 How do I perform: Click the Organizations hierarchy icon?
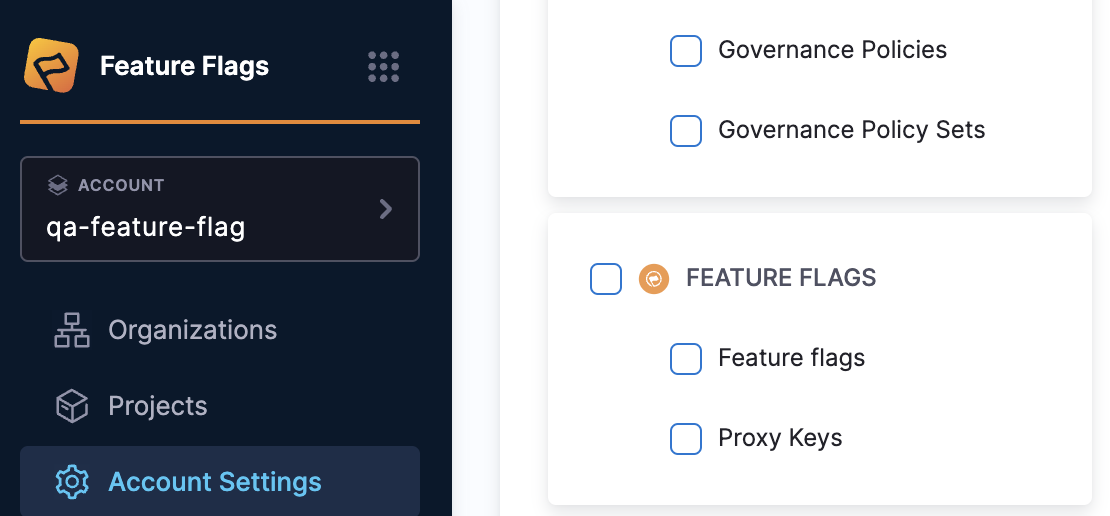[x=72, y=330]
